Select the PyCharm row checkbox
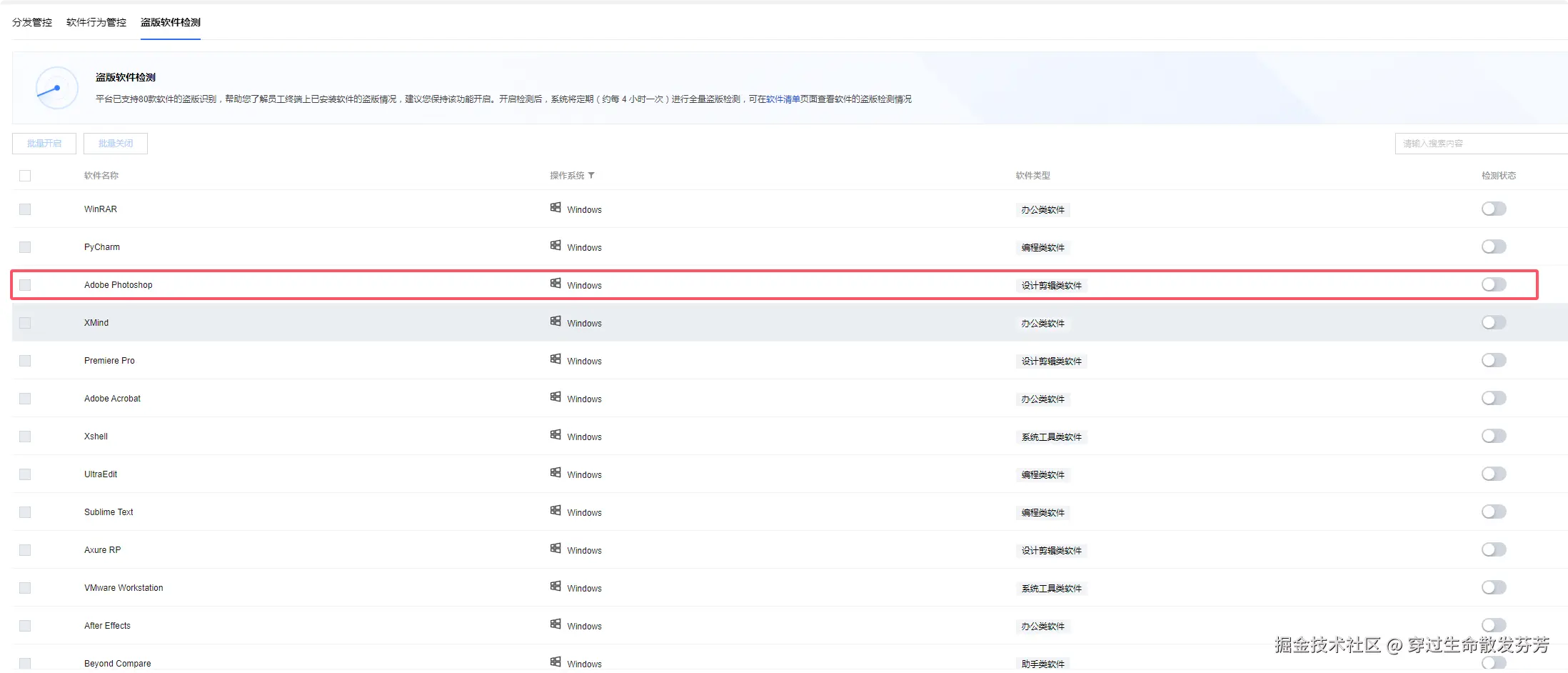 25,247
